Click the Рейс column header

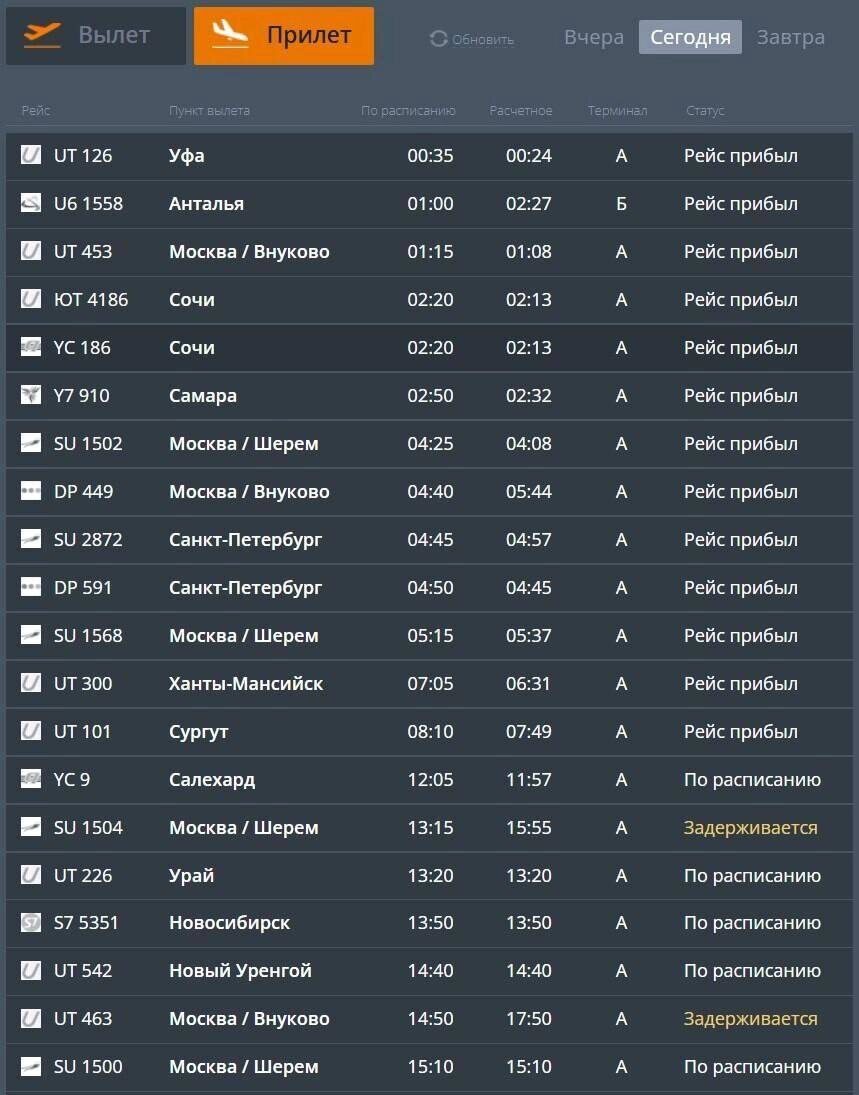point(36,110)
